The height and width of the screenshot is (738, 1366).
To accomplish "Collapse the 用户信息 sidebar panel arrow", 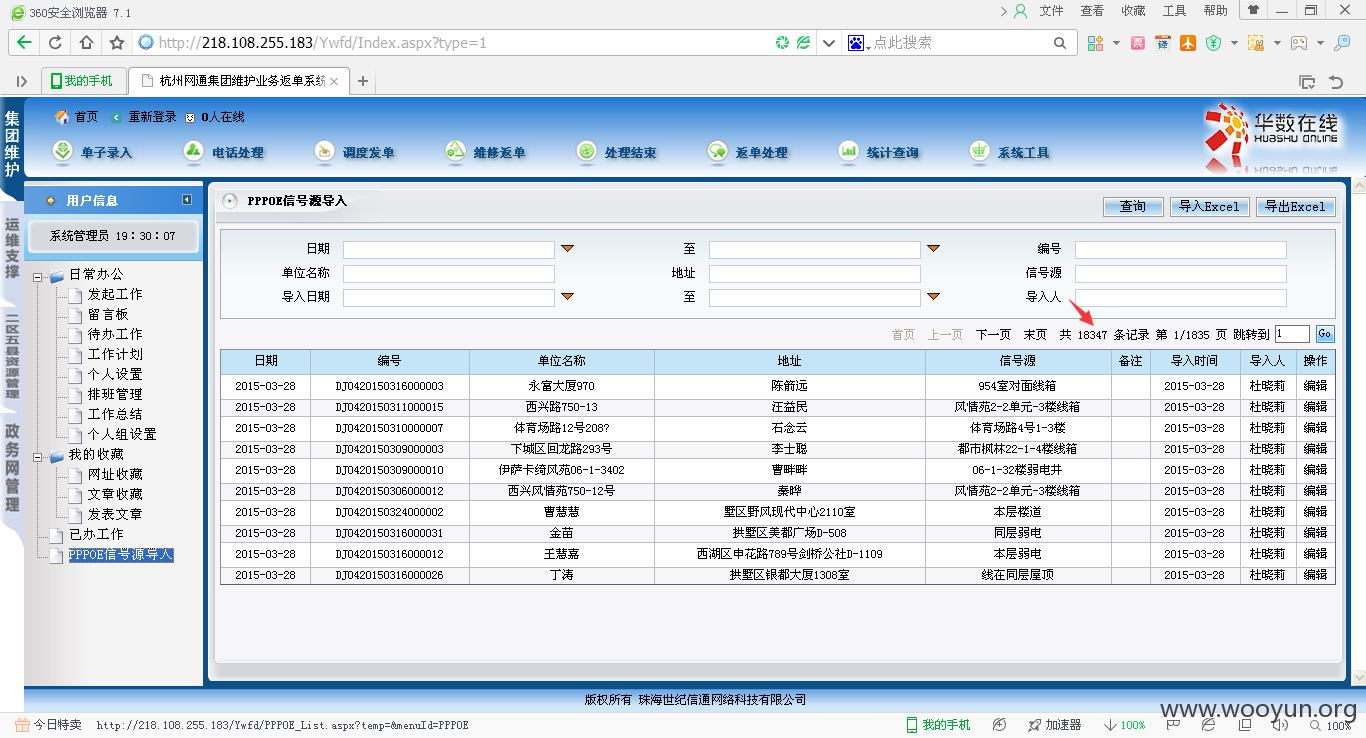I will (187, 200).
